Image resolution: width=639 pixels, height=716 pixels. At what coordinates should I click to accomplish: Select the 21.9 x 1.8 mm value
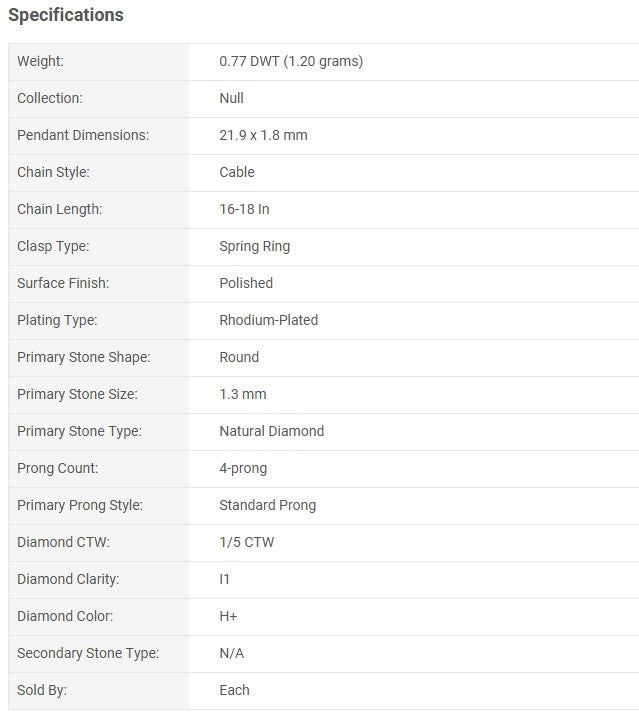(x=263, y=135)
